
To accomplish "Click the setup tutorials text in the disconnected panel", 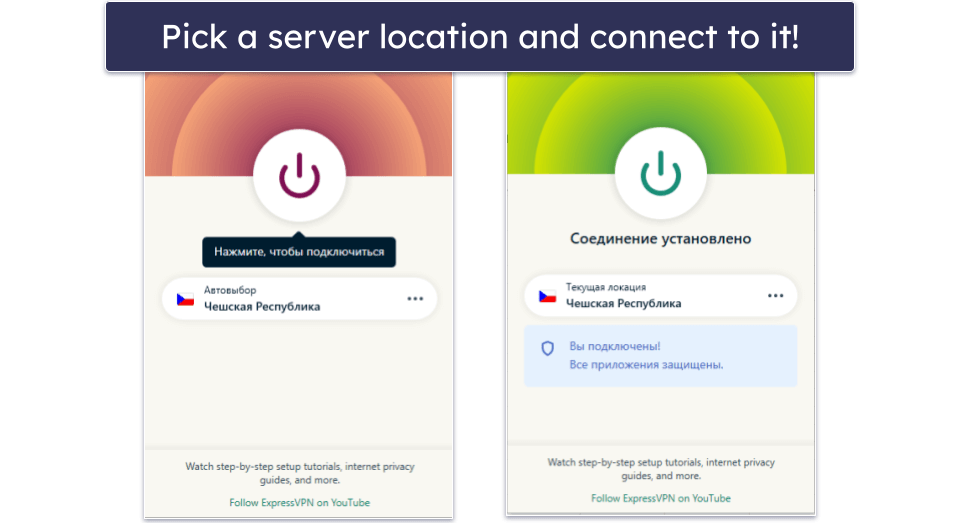I will 300,473.
